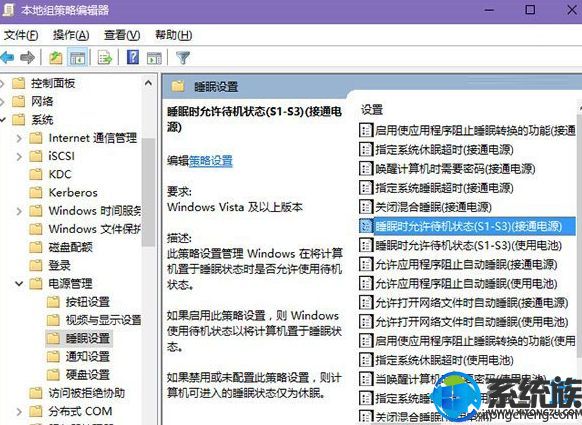The image size is (582, 425).
Task: Click the tree pane scroll-up arrow
Action: 148,83
